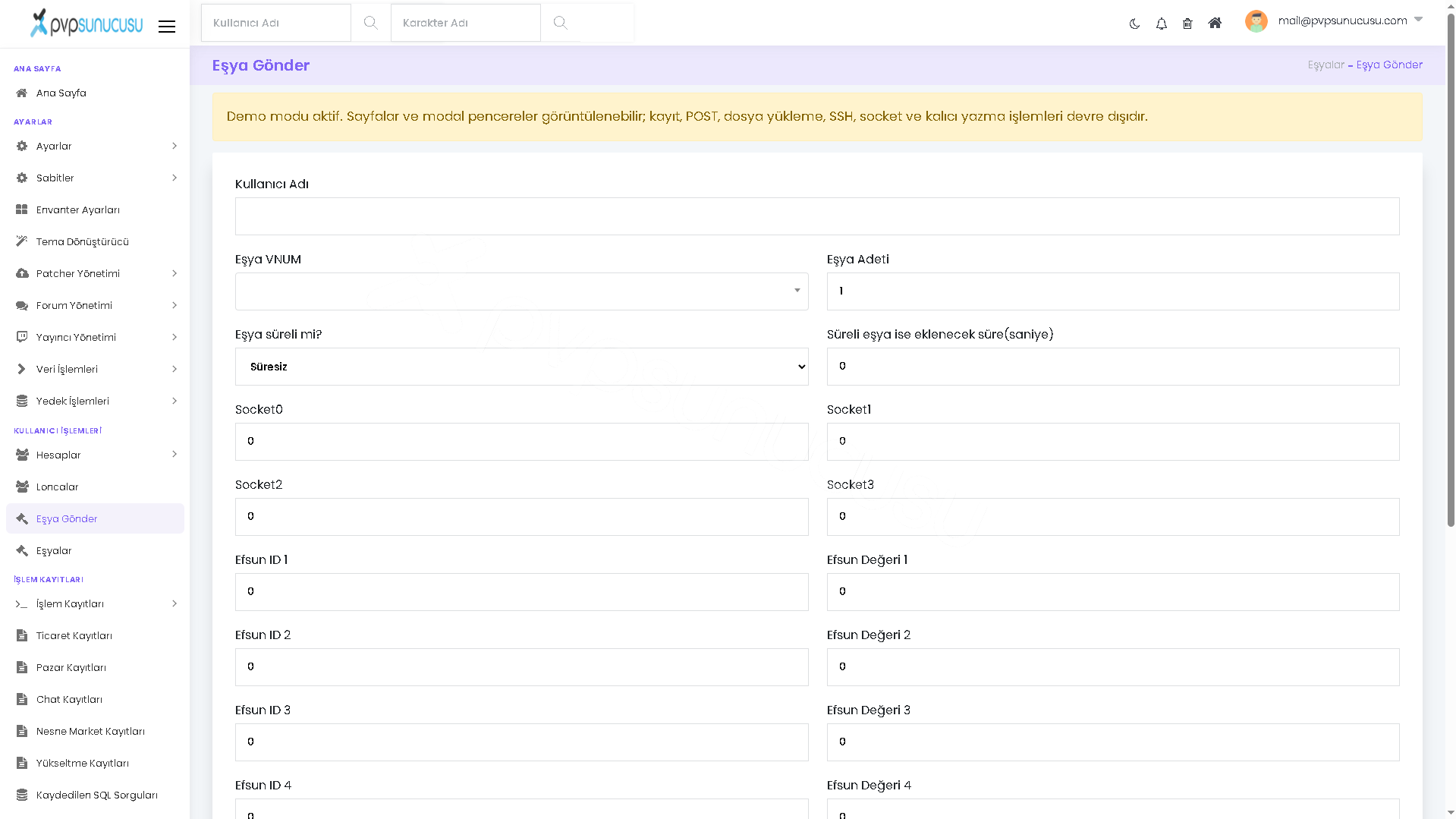Click the trash can icon in header

click(1187, 24)
